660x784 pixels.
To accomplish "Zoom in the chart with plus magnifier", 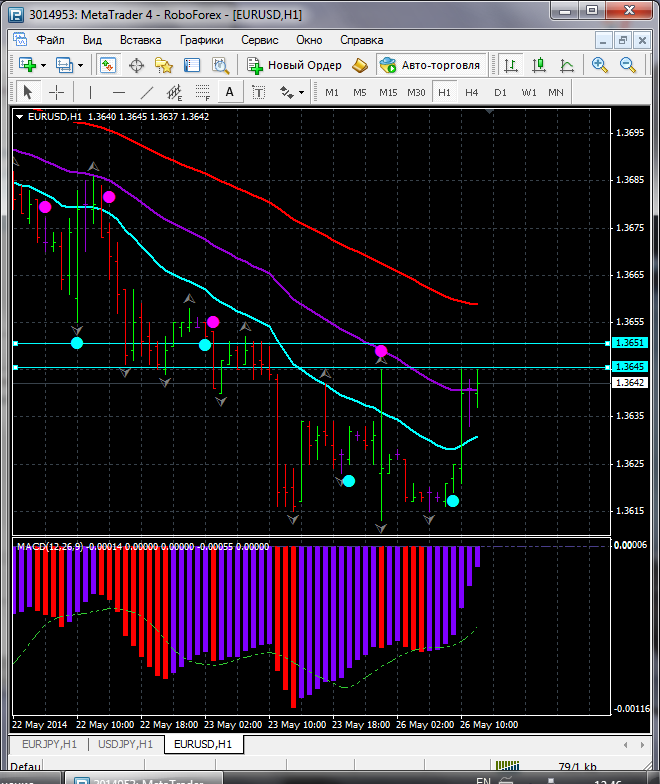I will (600, 65).
